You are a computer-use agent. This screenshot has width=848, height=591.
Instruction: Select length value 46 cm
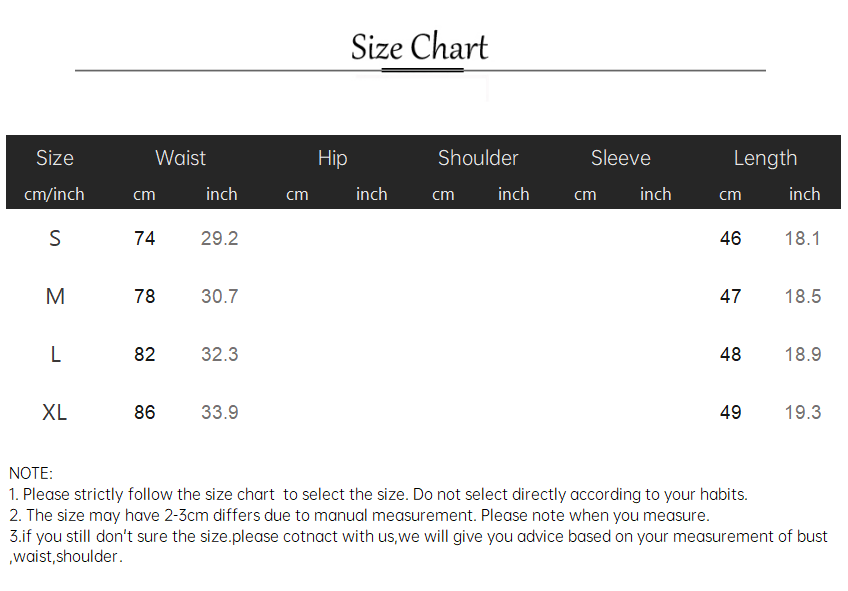click(730, 238)
